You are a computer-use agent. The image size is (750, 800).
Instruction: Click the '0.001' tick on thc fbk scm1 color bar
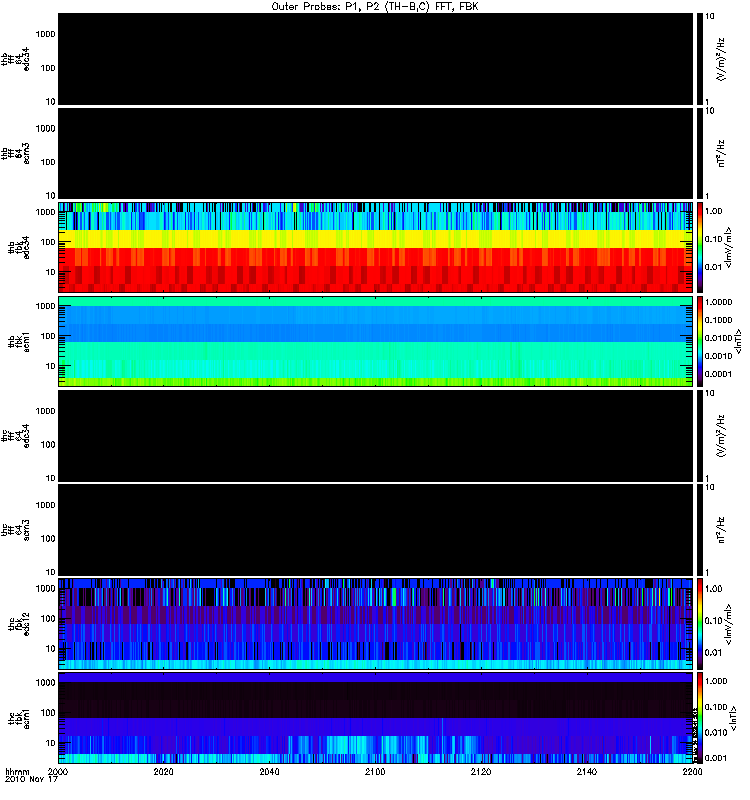click(x=716, y=758)
